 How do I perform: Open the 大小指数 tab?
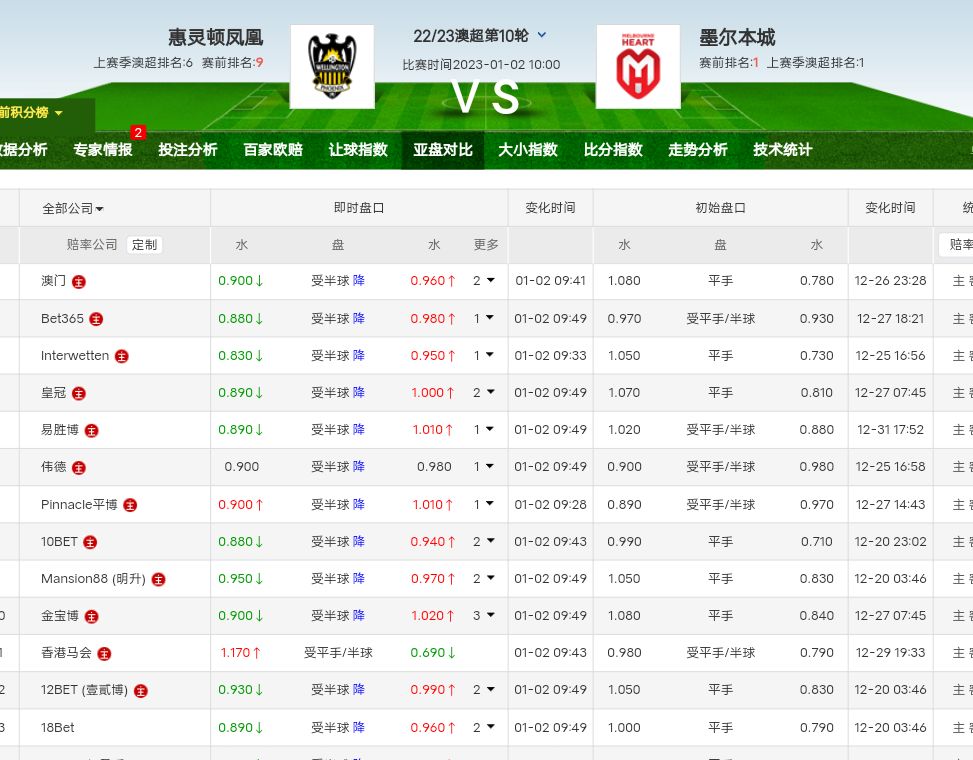pyautogui.click(x=528, y=150)
